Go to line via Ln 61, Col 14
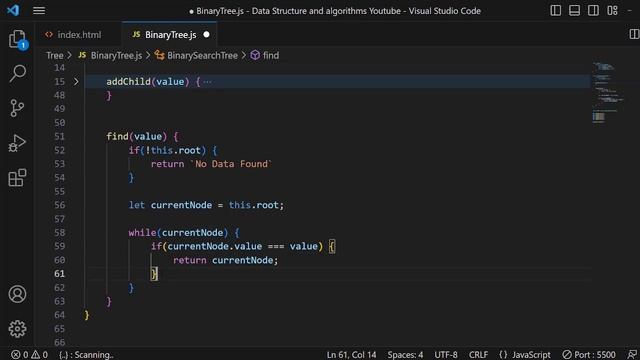This screenshot has height=360, width=640. pyautogui.click(x=351, y=355)
